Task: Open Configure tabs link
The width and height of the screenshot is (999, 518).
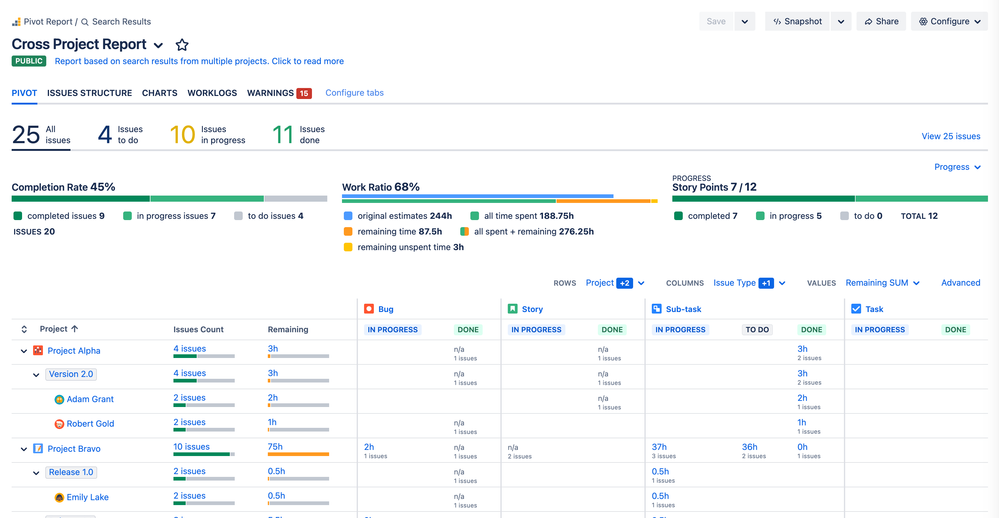Action: [354, 93]
